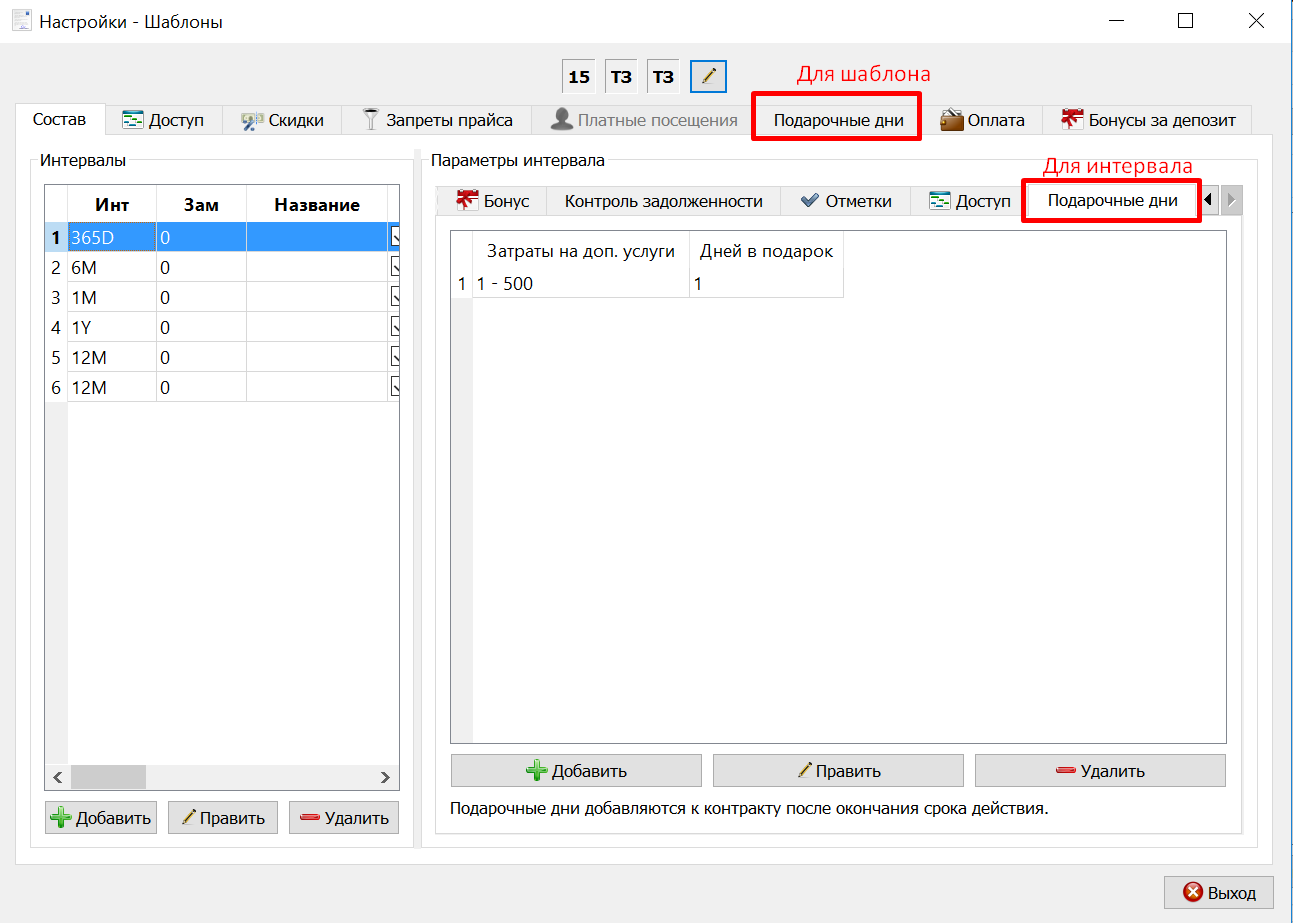Open the Оплата tab

coord(982,120)
